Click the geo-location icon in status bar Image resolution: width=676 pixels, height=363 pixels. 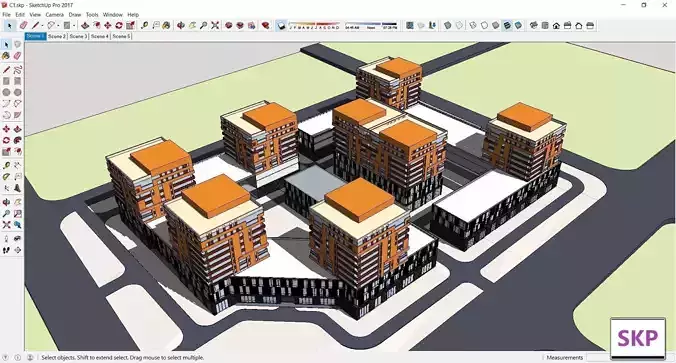[6, 357]
